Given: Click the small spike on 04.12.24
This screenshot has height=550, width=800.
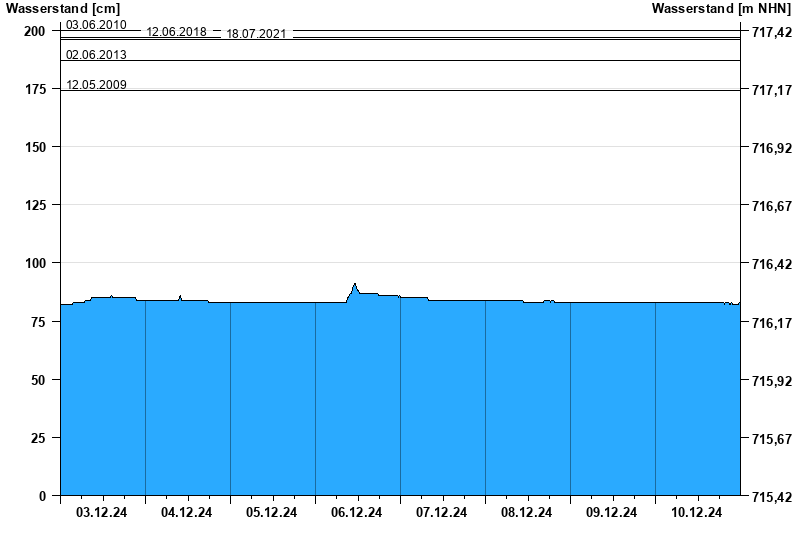Looking at the screenshot, I should (x=180, y=296).
